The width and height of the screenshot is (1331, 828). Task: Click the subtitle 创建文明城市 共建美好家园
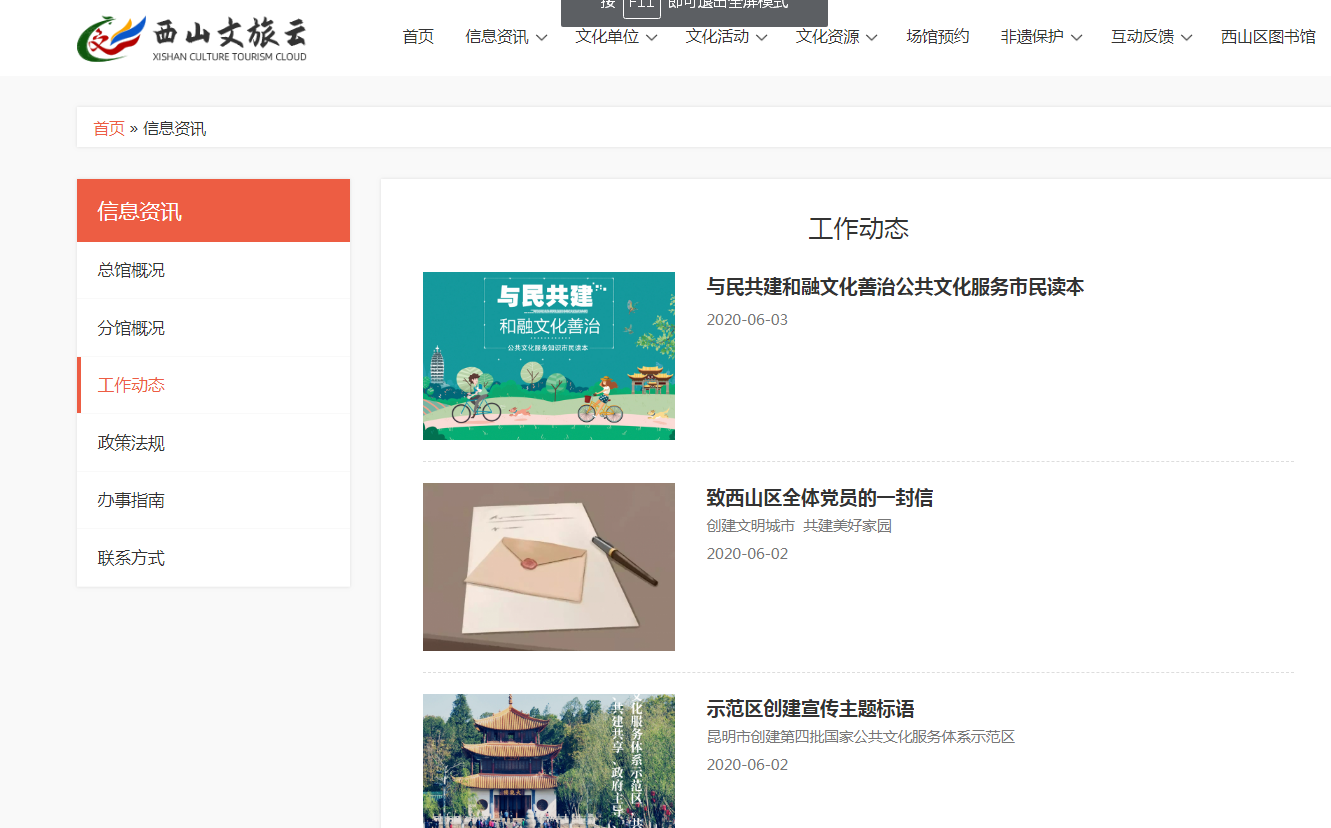[x=799, y=526]
